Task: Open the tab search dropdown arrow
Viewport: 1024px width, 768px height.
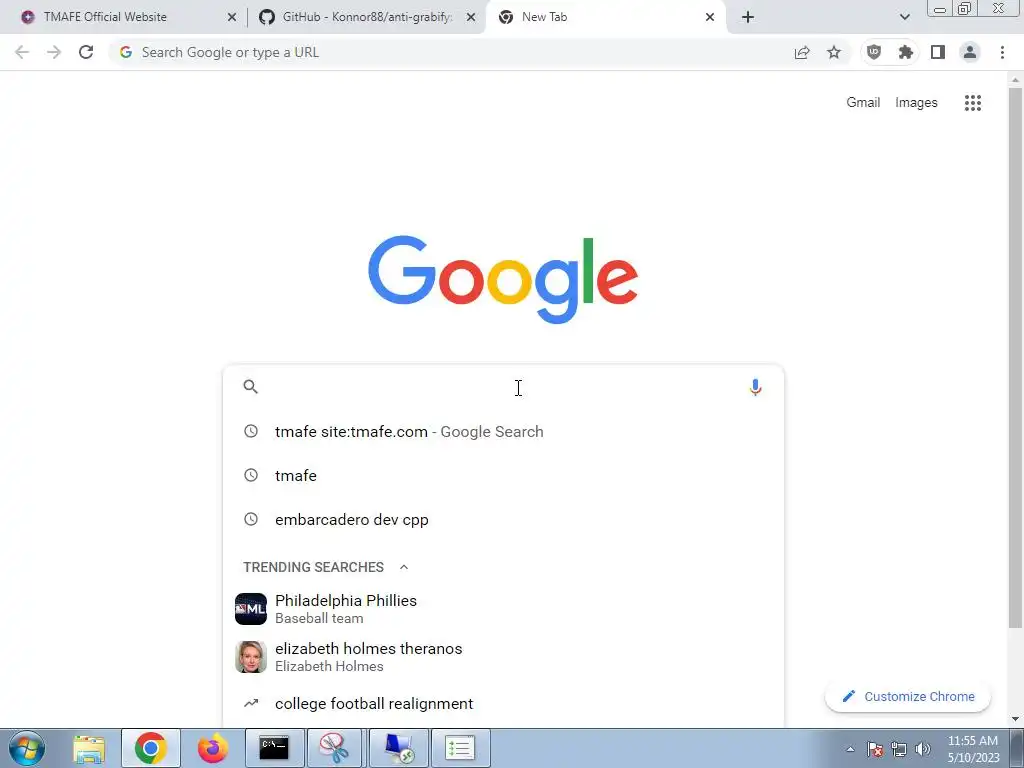Action: pyautogui.click(x=904, y=17)
